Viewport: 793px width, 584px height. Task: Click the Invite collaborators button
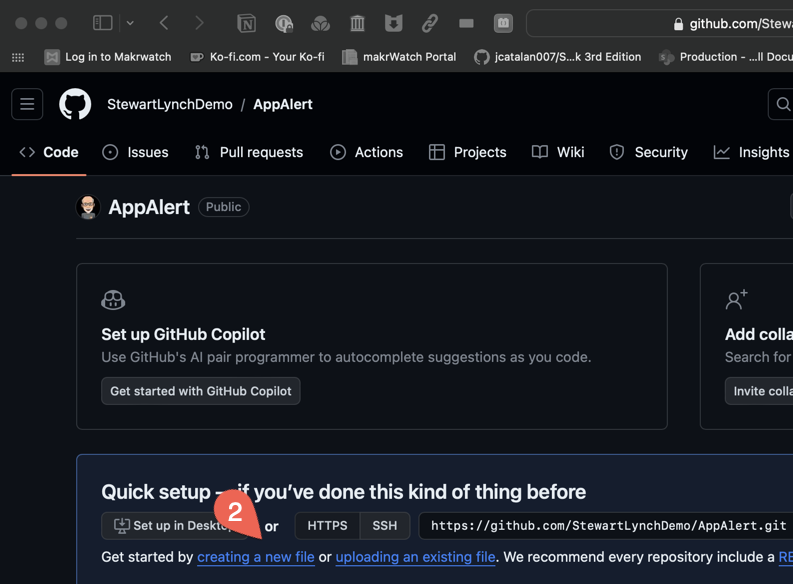coord(759,391)
